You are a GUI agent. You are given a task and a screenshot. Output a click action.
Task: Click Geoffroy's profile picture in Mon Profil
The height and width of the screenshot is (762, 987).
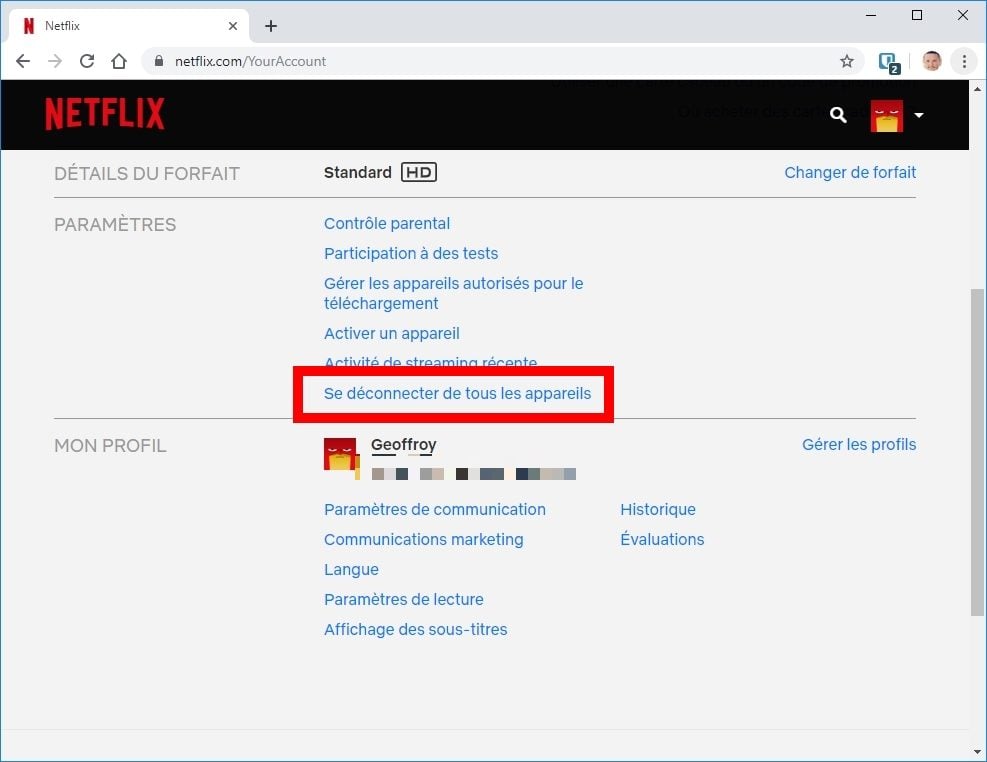point(341,455)
